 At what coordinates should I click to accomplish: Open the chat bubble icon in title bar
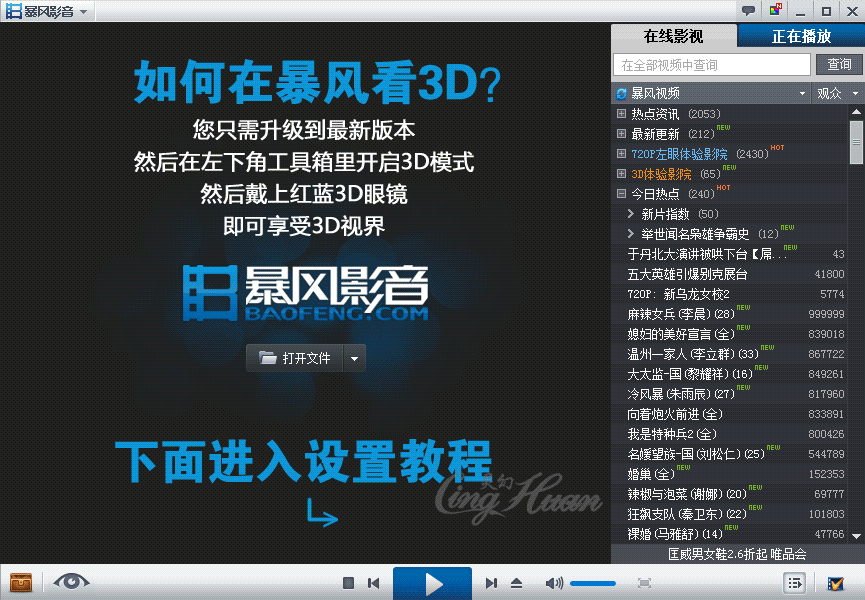[x=748, y=10]
